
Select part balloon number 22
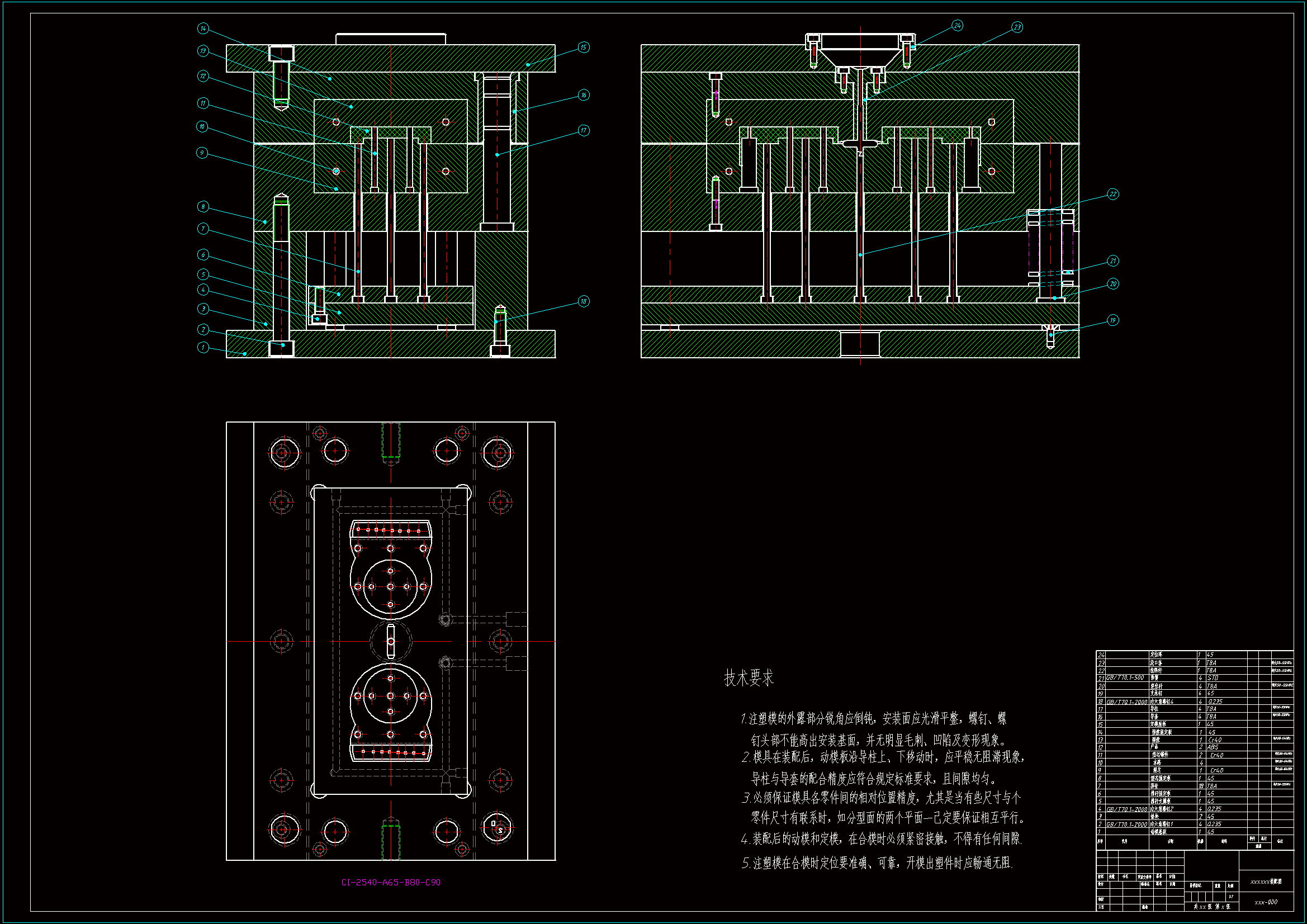(x=1113, y=195)
